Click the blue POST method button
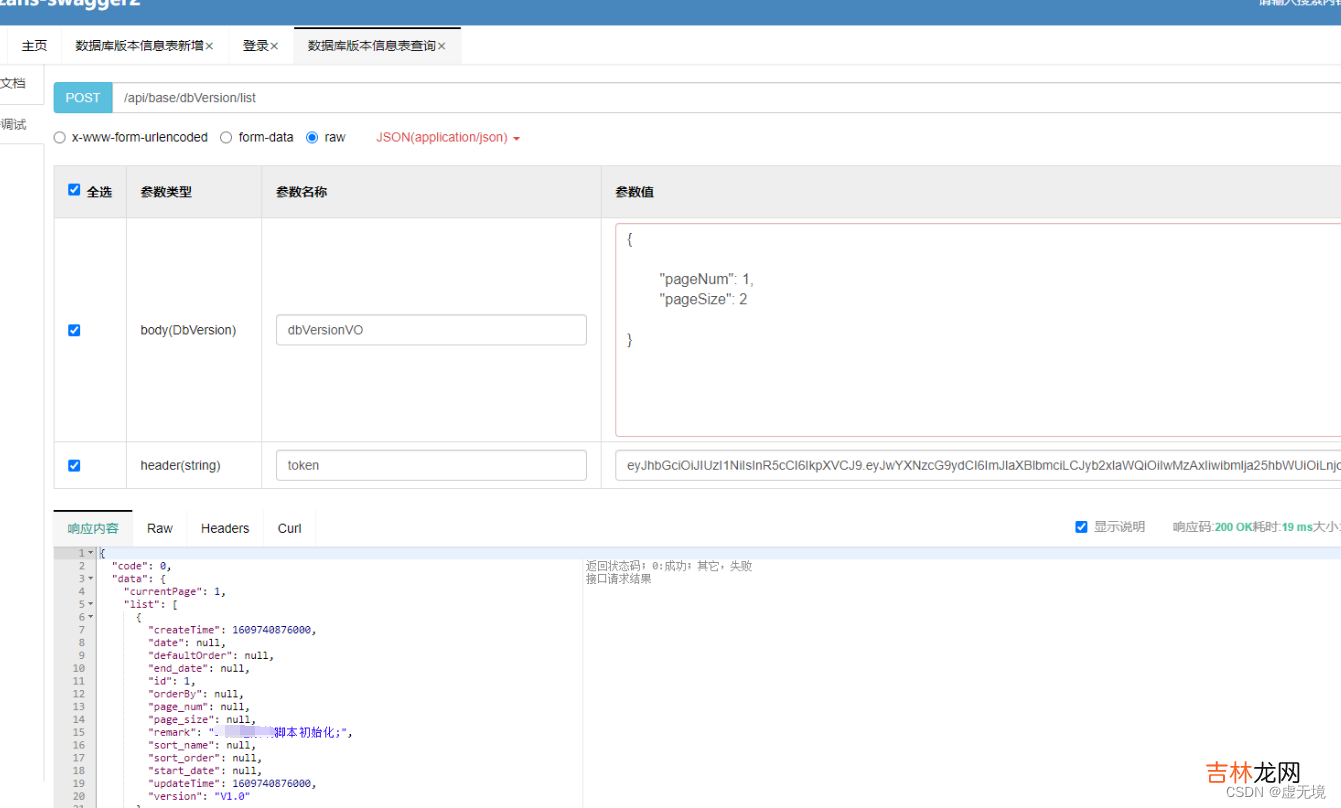1341x808 pixels. 83,98
